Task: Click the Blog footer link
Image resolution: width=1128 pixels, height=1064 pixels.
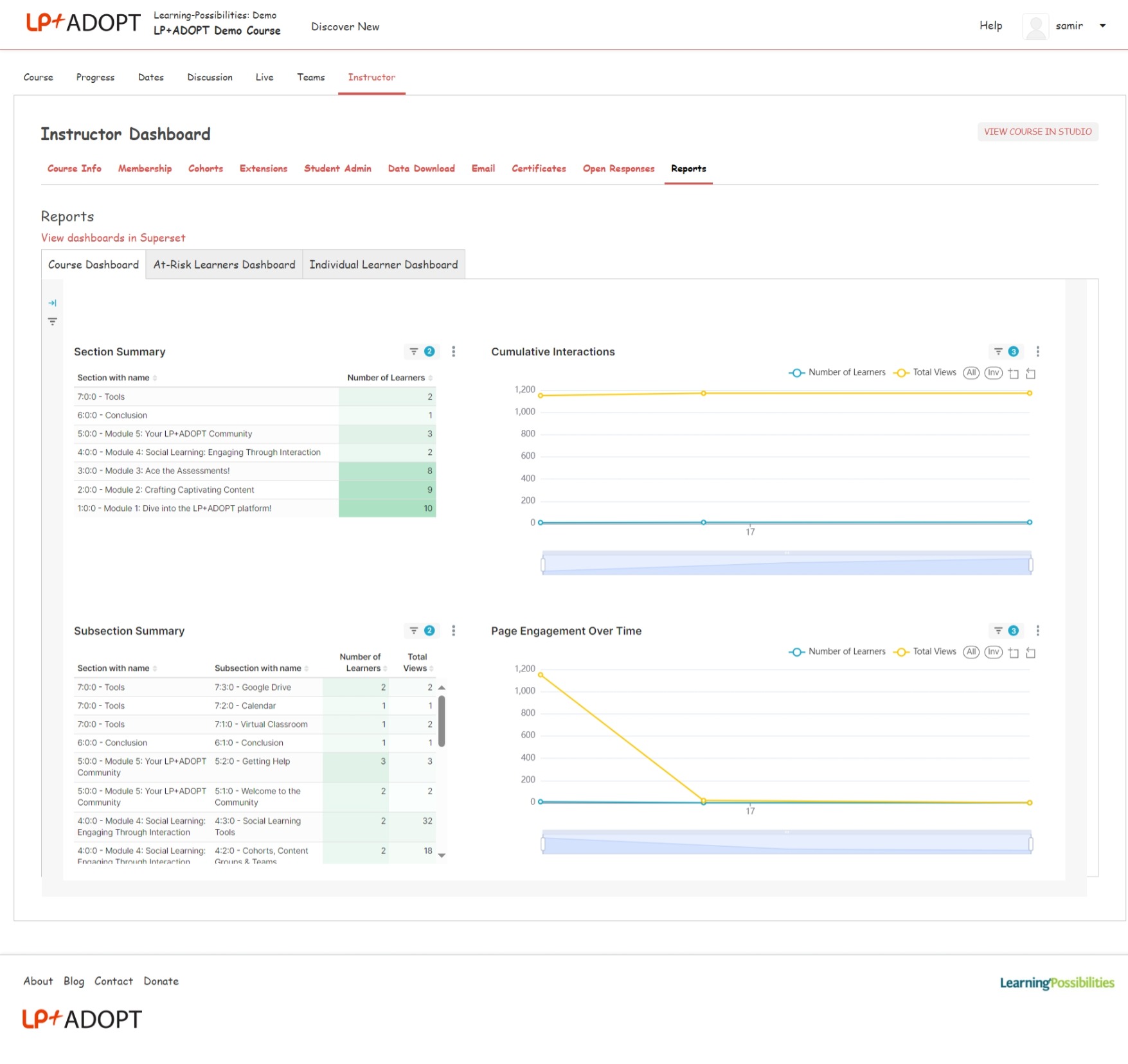Action: click(73, 981)
